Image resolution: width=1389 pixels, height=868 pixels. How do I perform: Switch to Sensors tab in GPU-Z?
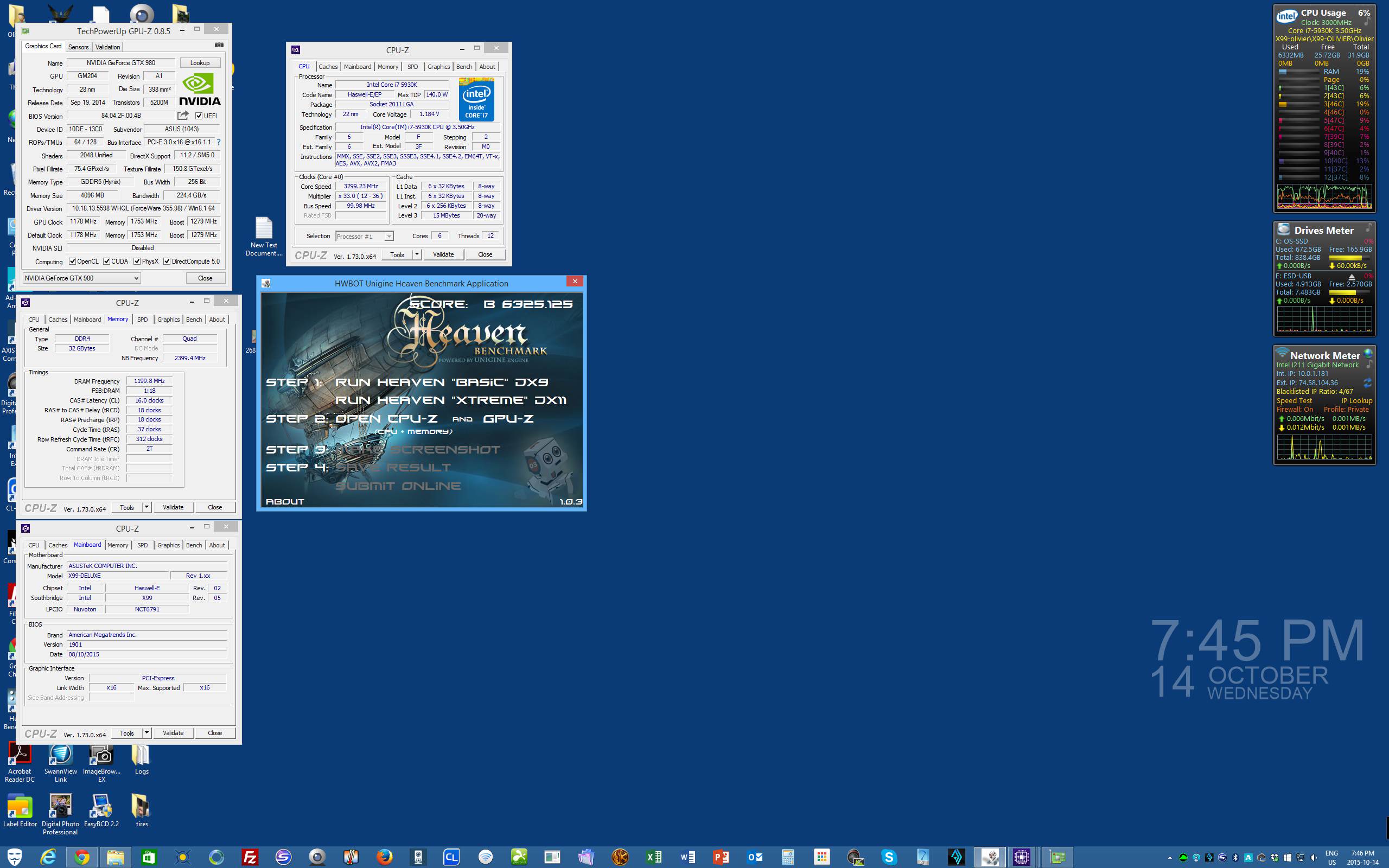tap(78, 47)
